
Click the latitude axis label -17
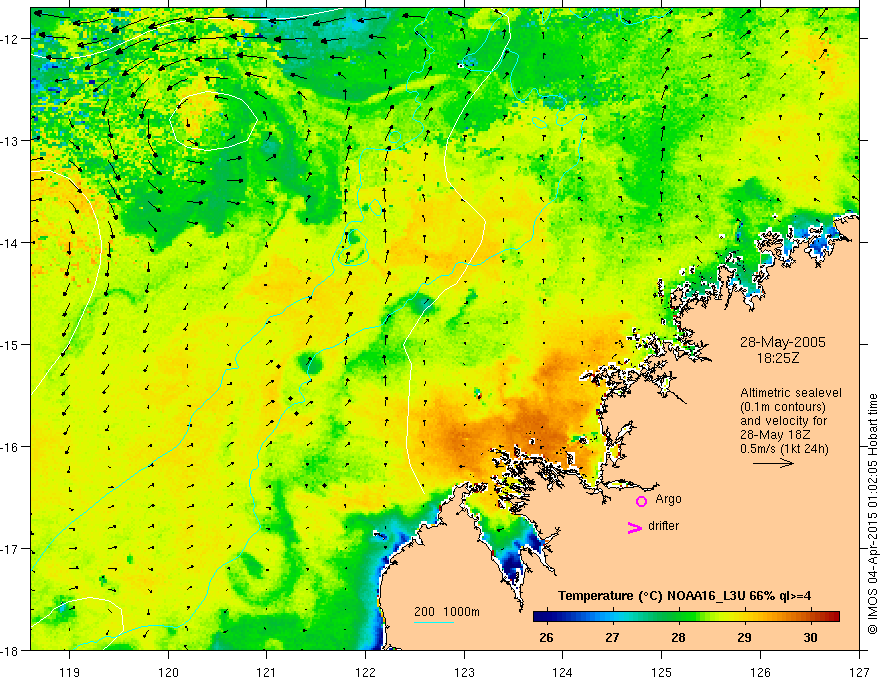(11, 548)
